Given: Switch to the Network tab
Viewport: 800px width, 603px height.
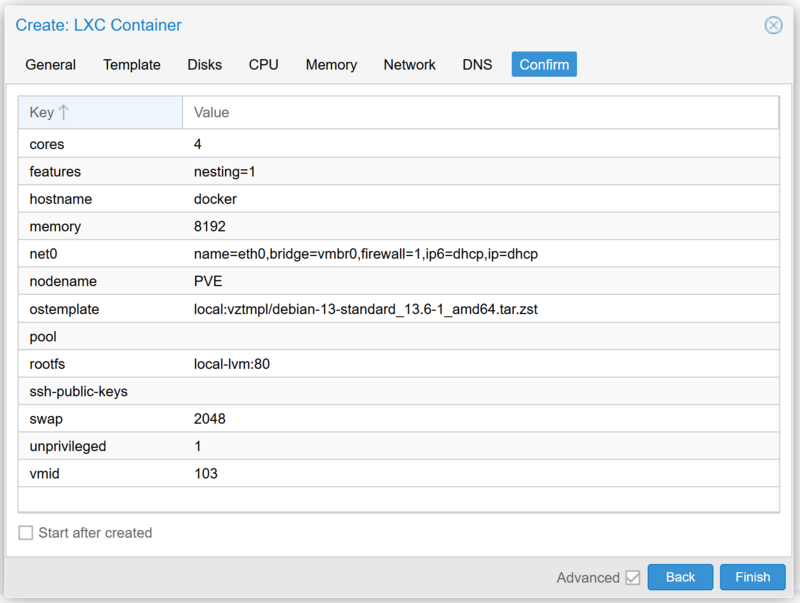Looking at the screenshot, I should click(409, 65).
